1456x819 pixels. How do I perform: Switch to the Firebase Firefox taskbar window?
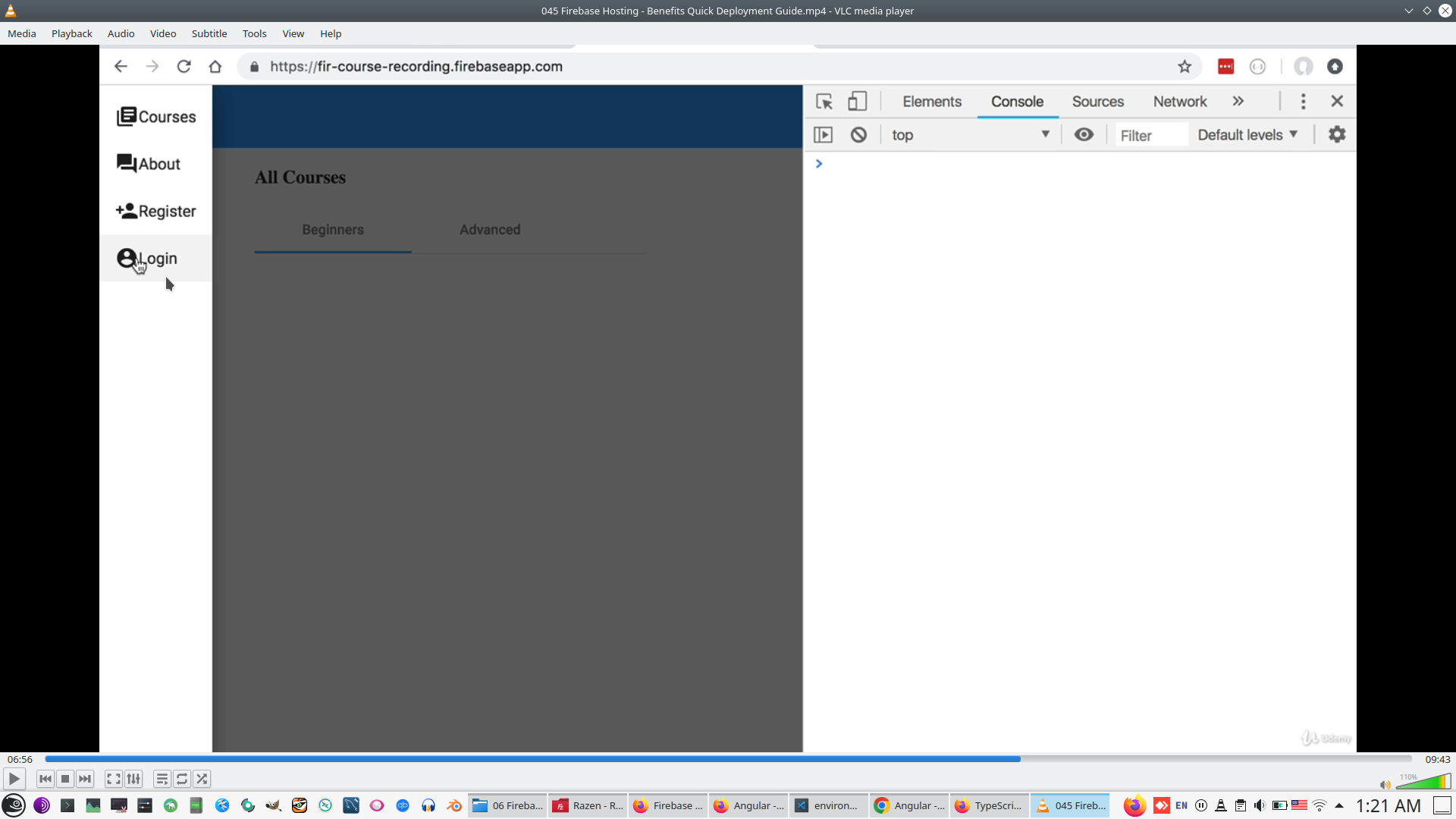[x=668, y=805]
